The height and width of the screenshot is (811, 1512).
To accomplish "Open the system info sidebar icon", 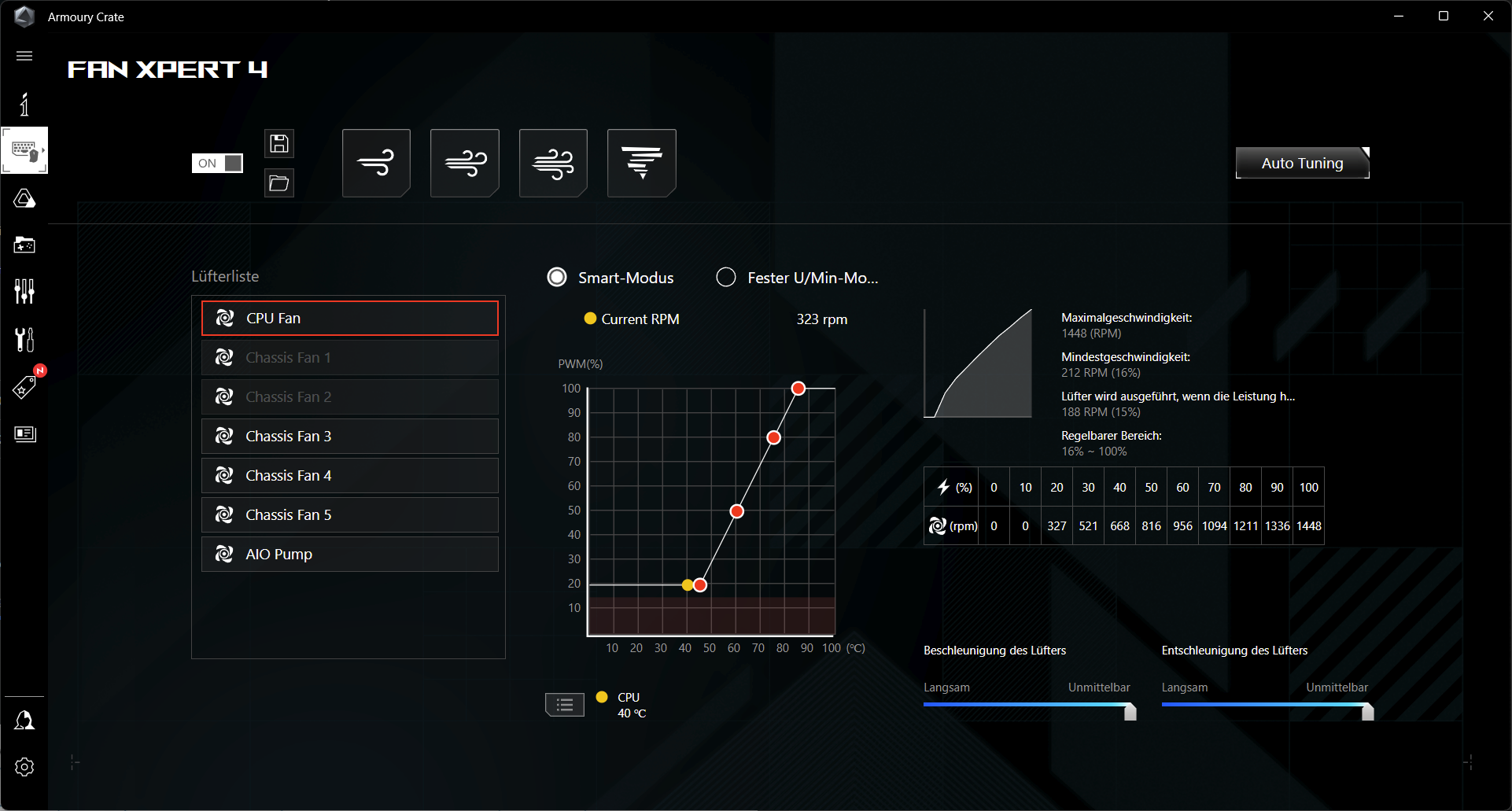I will pos(24,104).
